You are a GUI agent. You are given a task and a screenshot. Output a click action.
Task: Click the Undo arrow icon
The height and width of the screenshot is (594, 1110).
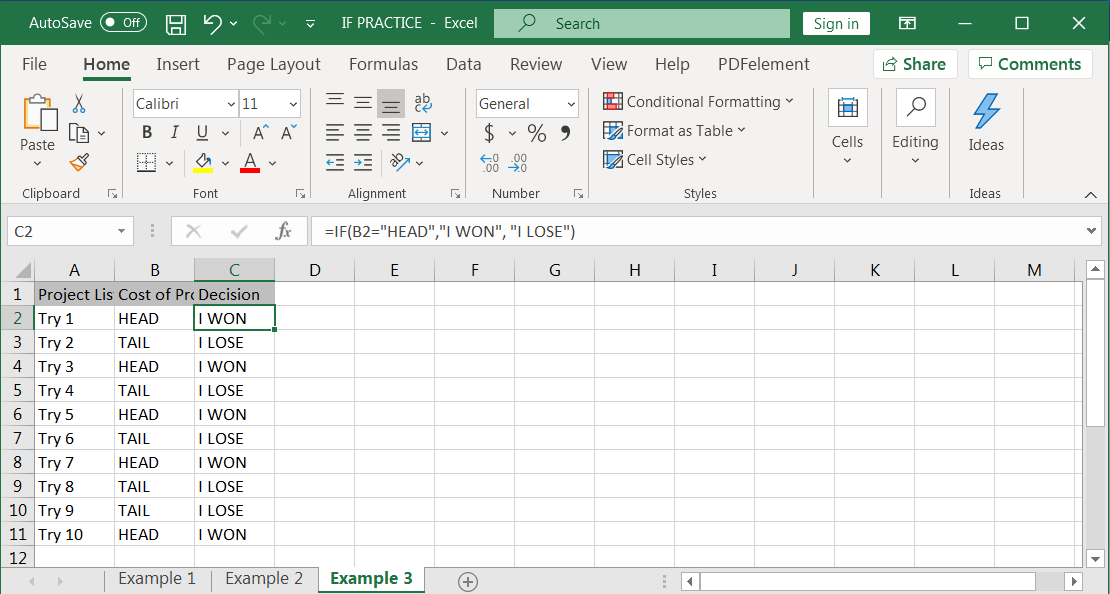(x=212, y=23)
